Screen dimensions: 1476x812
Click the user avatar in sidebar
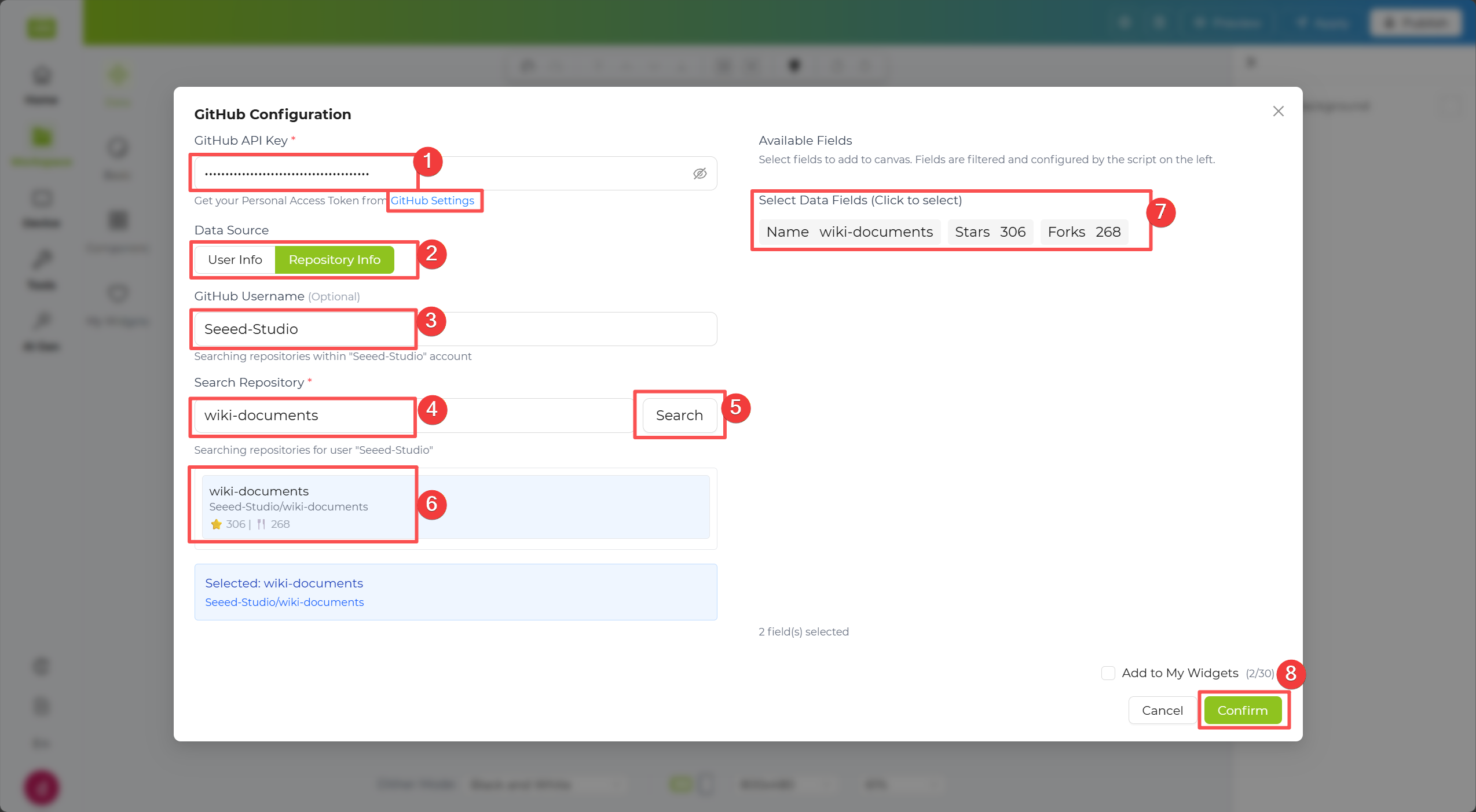pos(41,787)
